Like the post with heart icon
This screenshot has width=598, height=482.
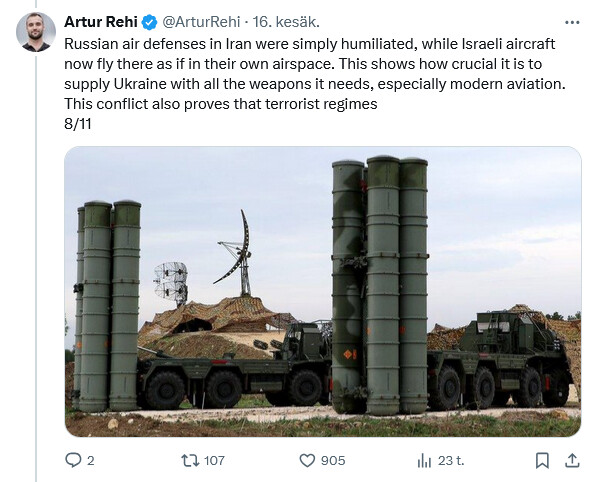tap(307, 461)
